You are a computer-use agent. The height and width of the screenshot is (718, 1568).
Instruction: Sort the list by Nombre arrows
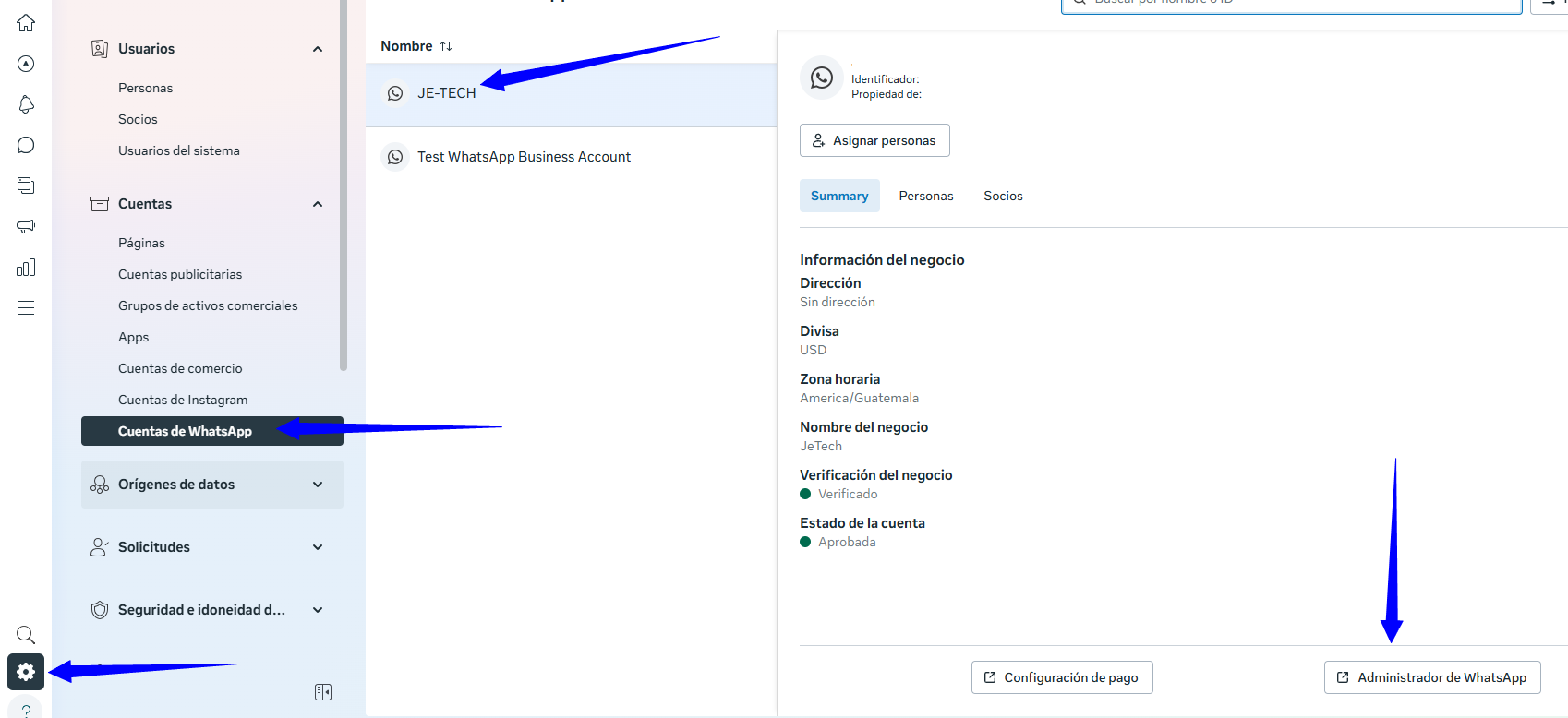point(446,46)
